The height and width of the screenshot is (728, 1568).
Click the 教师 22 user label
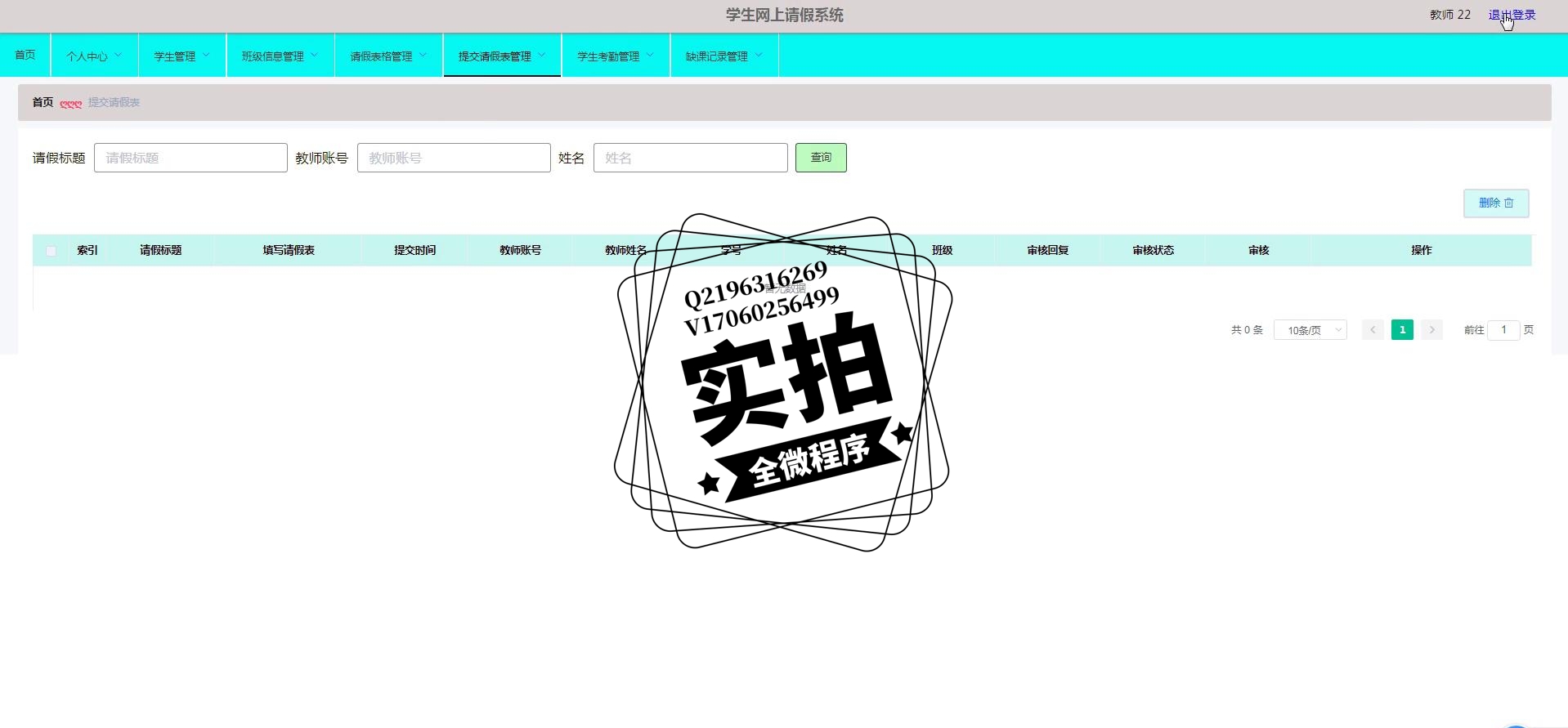click(x=1449, y=15)
